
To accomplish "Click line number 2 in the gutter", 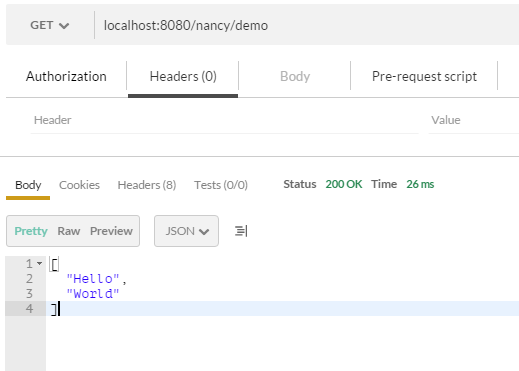I will tap(29, 279).
